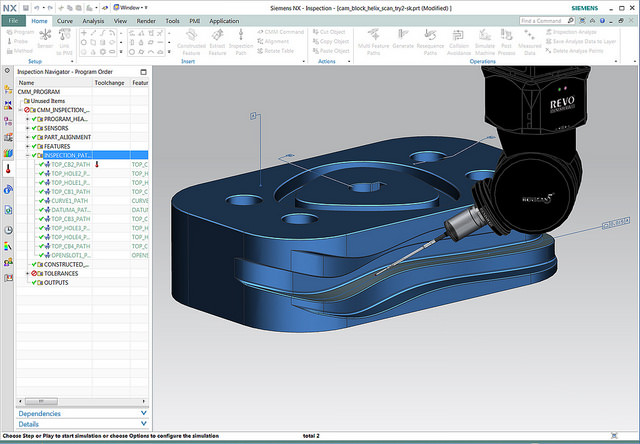Click the red status mark next to TOLERANCES

tap(34, 273)
